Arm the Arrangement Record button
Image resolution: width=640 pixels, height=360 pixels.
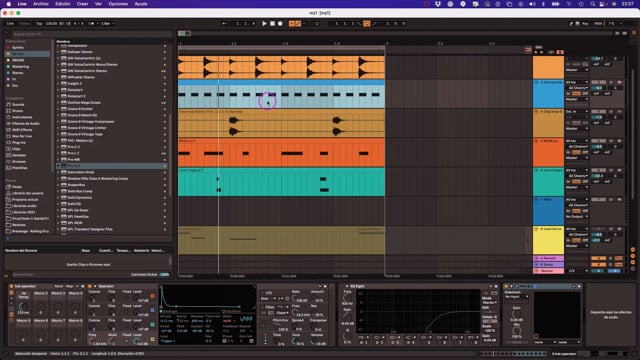[280, 24]
